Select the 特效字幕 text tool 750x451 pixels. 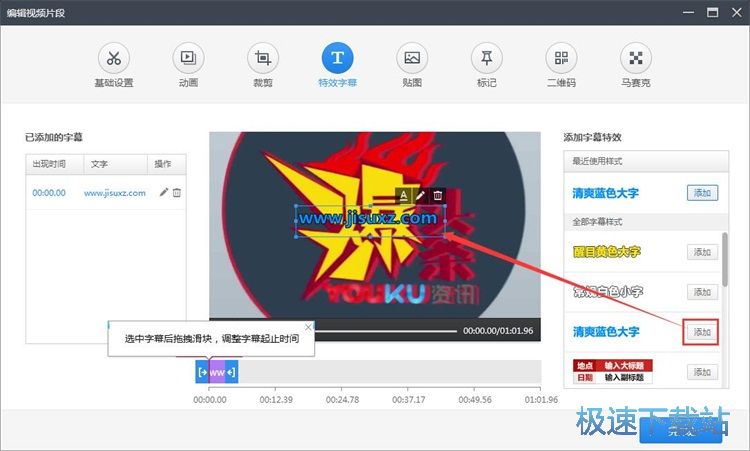[338, 66]
